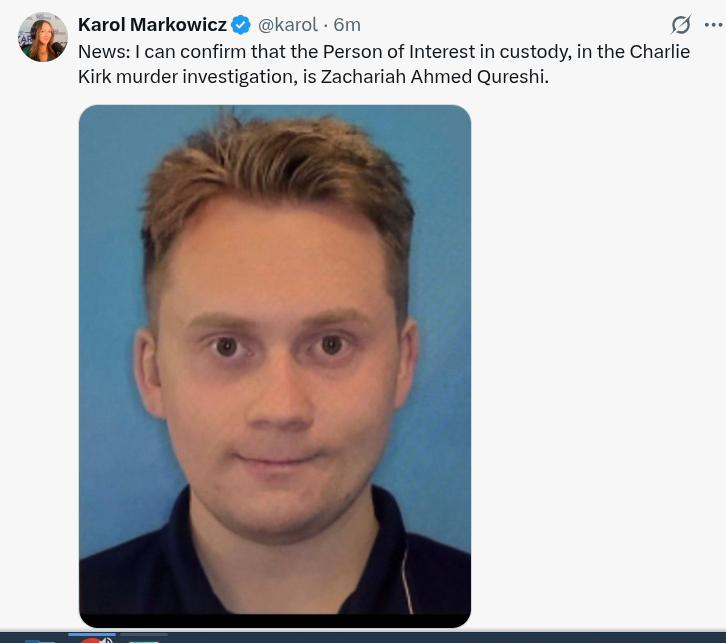Open the attached photo in the tweet
This screenshot has height=643, width=726.
[275, 366]
